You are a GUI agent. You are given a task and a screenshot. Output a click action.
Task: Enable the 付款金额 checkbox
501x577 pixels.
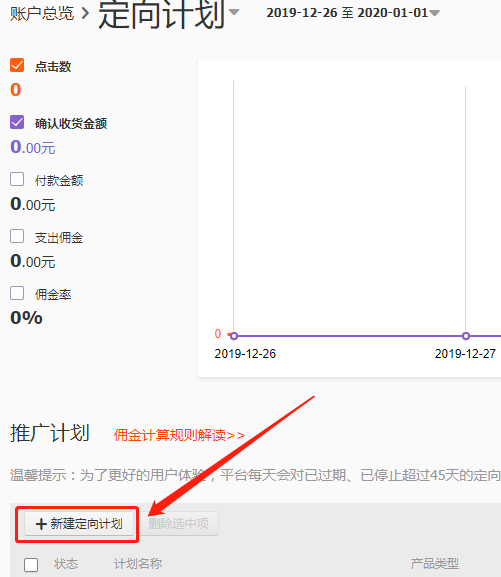pyautogui.click(x=17, y=179)
